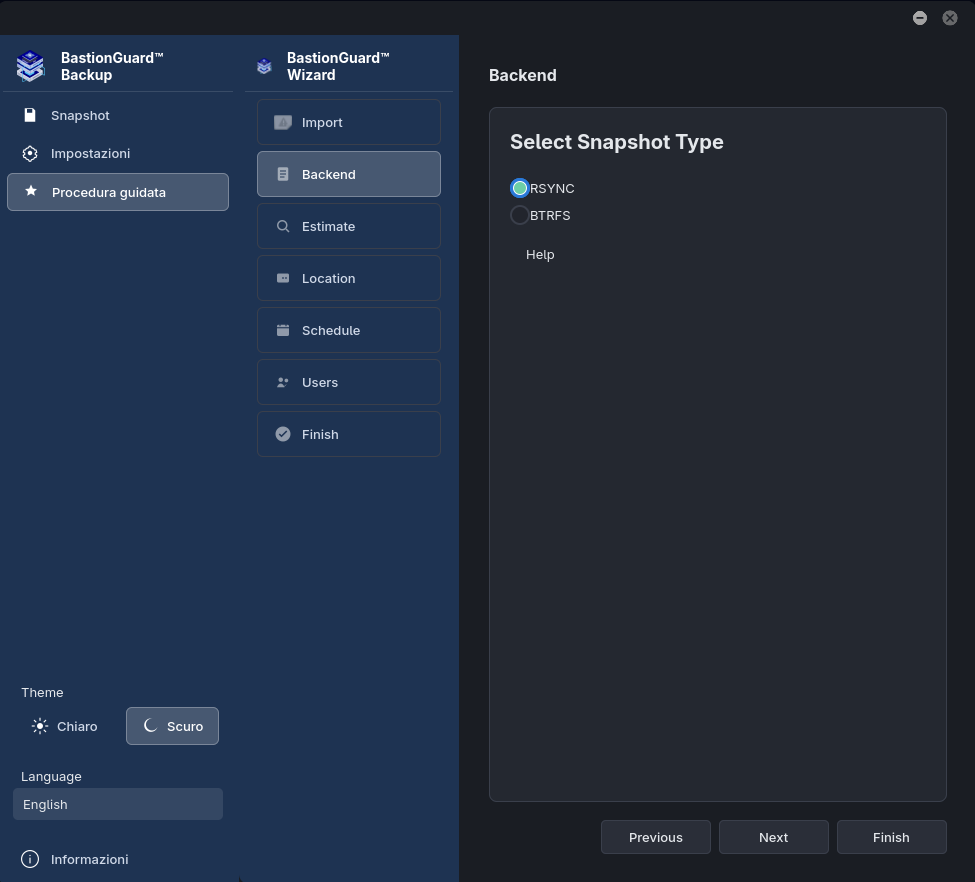Click the sun icon for Chiaro theme
975x882 pixels.
pyautogui.click(x=40, y=726)
